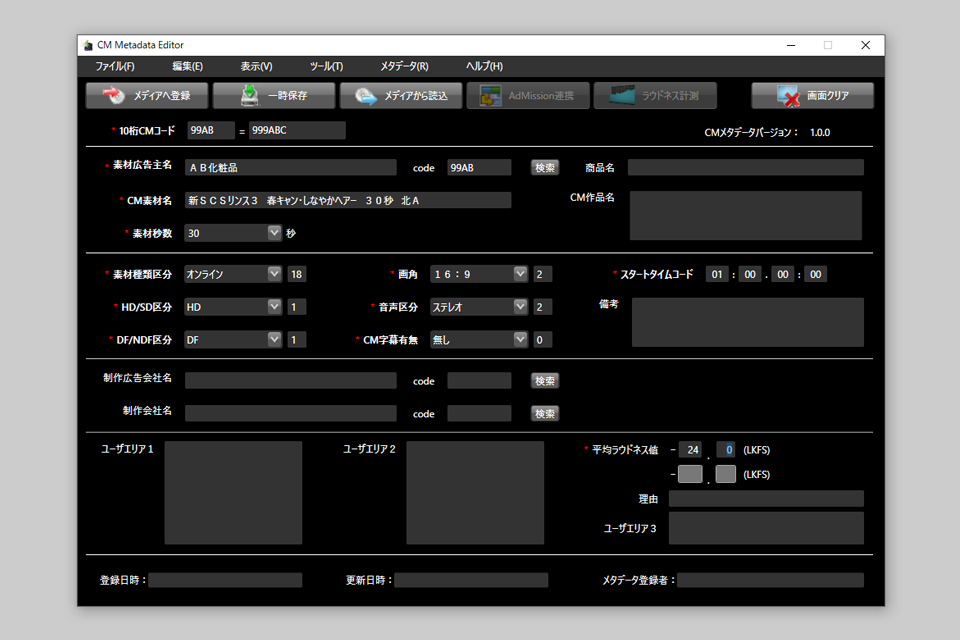960x640 pixels.
Task: Expand the CM字幕有無 dropdown showing 無し
Action: [520, 339]
